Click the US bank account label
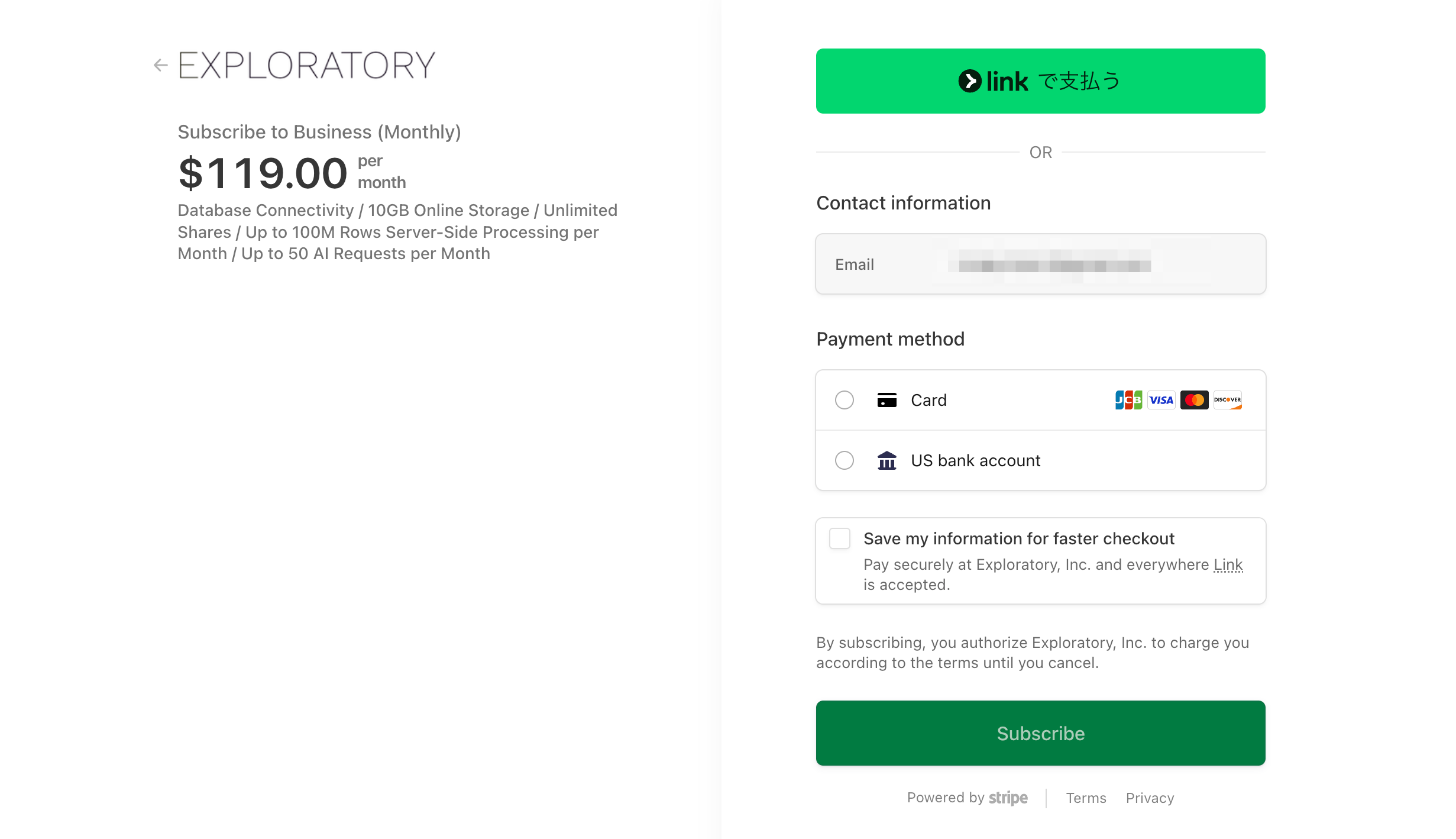The height and width of the screenshot is (839, 1456). click(975, 460)
